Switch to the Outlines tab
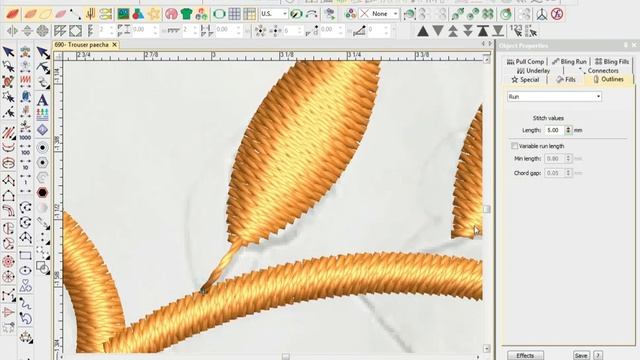 click(608, 80)
